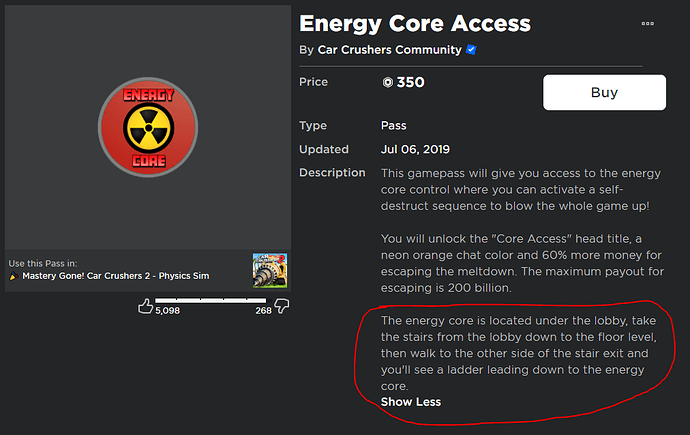Collapse the description with Show Less
The width and height of the screenshot is (690, 435).
tap(410, 402)
